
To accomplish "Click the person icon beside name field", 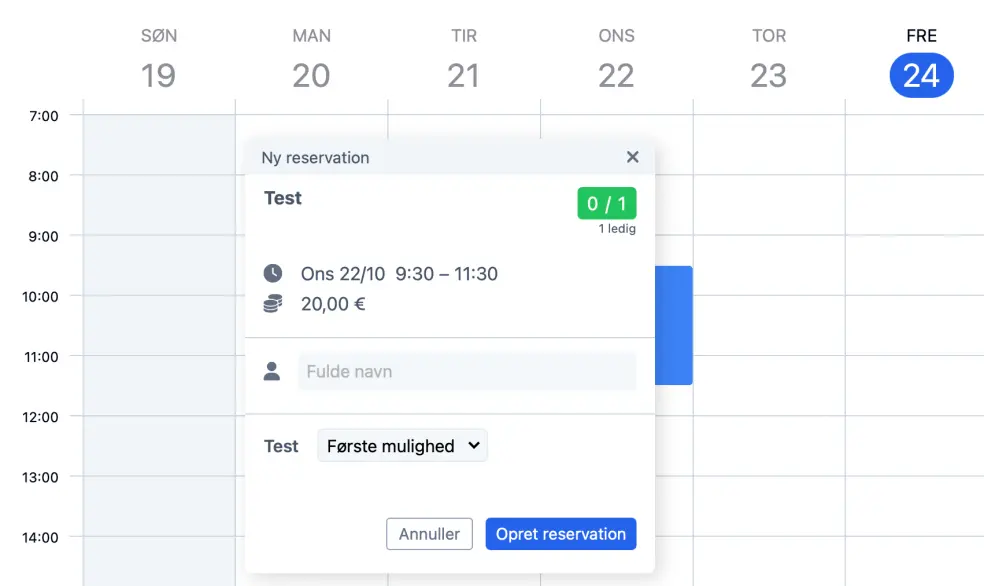I will point(272,371).
